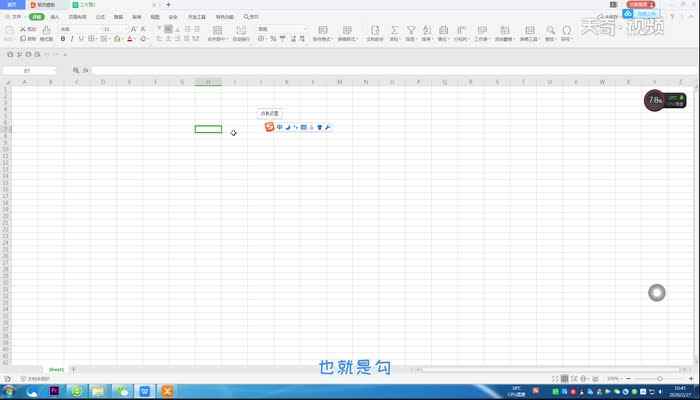Click the Windows Start button

point(8,391)
